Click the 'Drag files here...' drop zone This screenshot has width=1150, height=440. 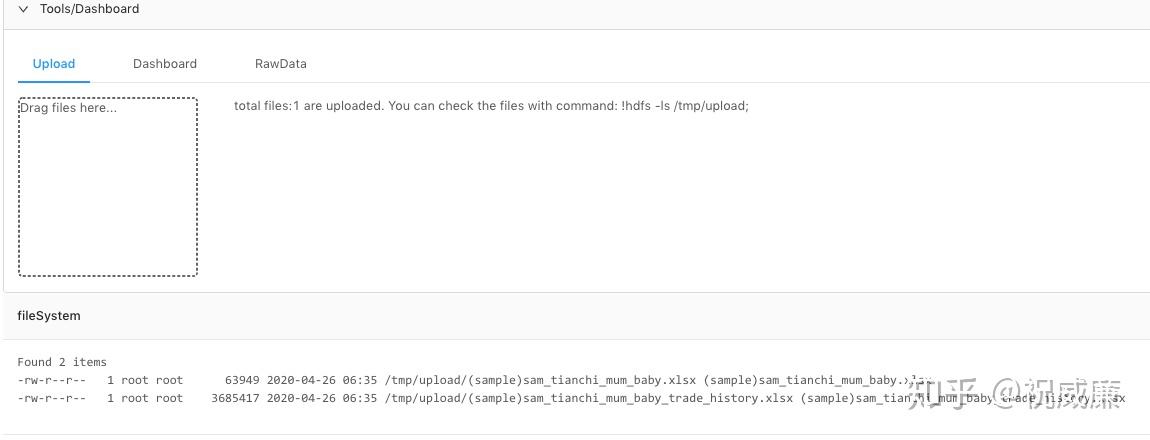pyautogui.click(x=108, y=186)
